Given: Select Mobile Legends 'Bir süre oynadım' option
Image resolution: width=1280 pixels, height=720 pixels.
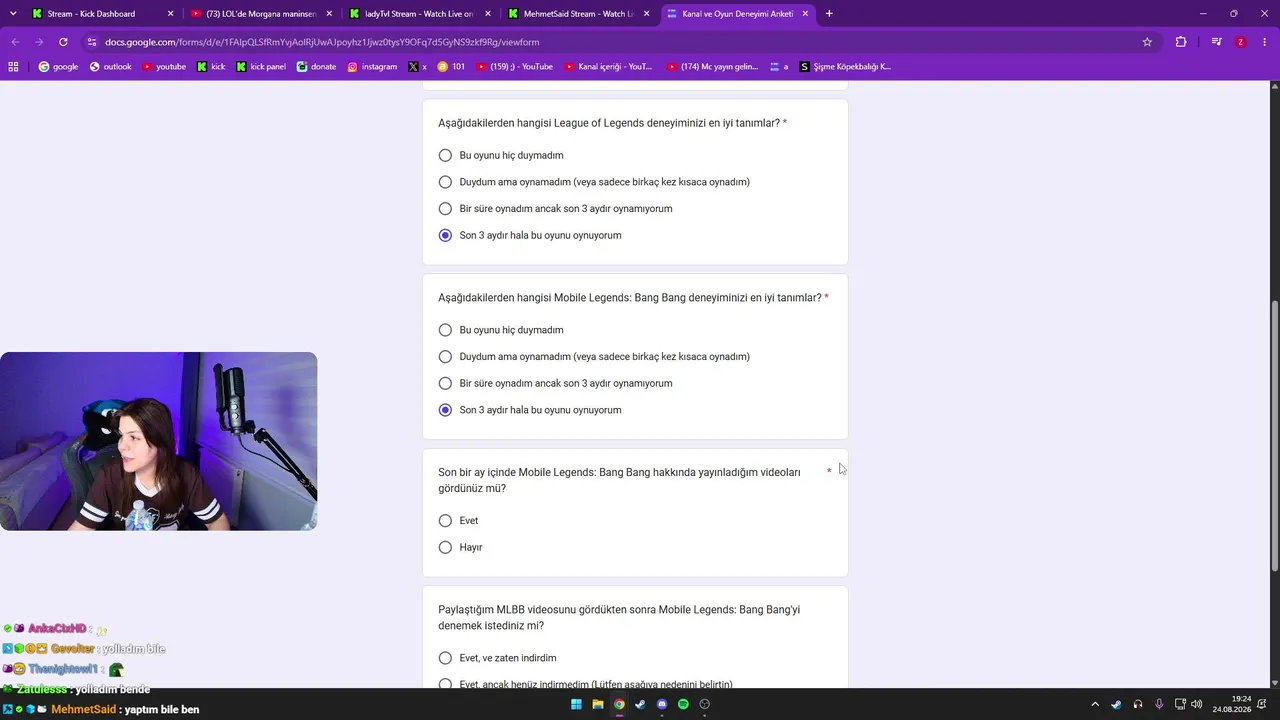Looking at the screenshot, I should pyautogui.click(x=445, y=383).
